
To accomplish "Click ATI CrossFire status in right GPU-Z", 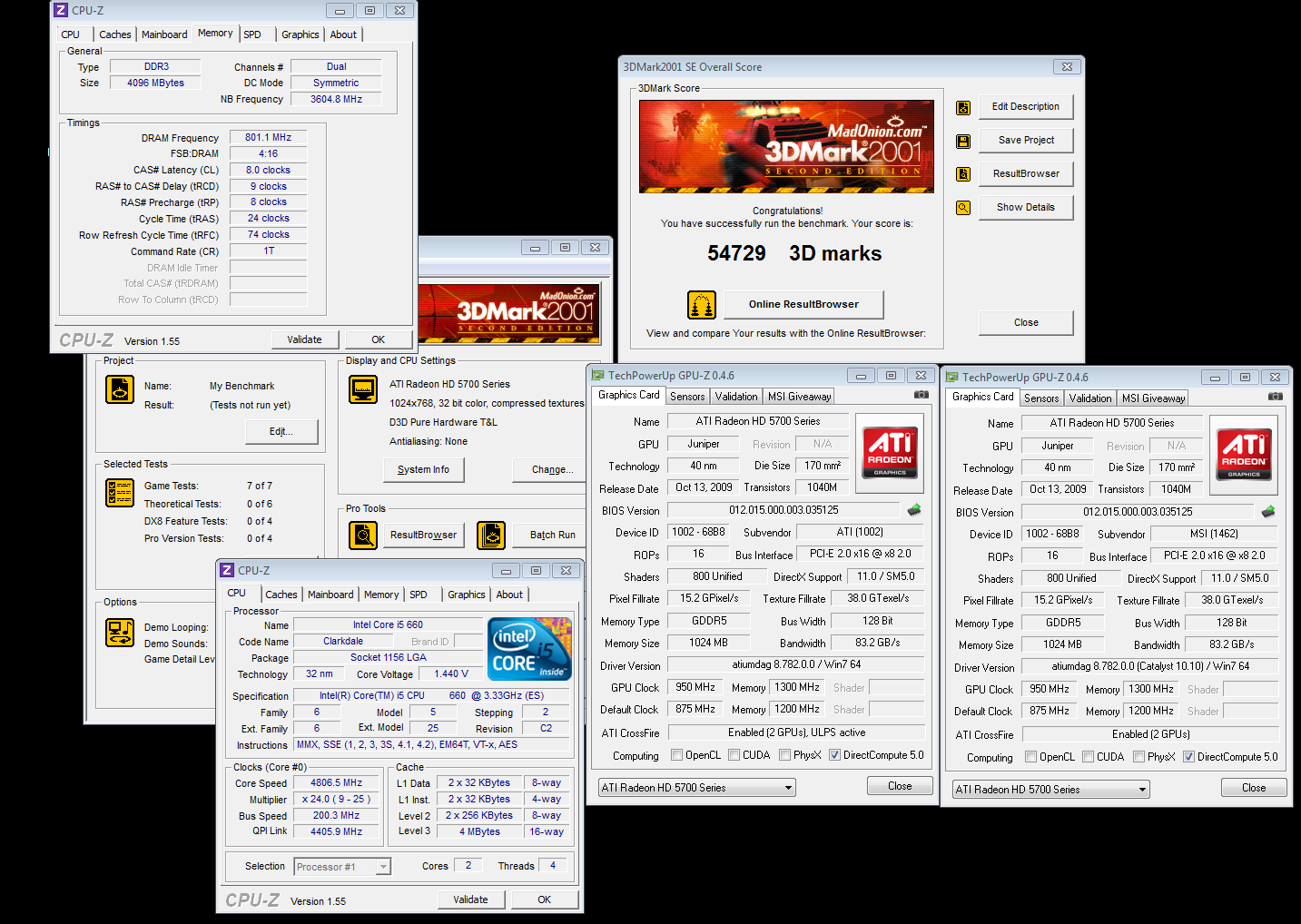I will pos(1150,734).
